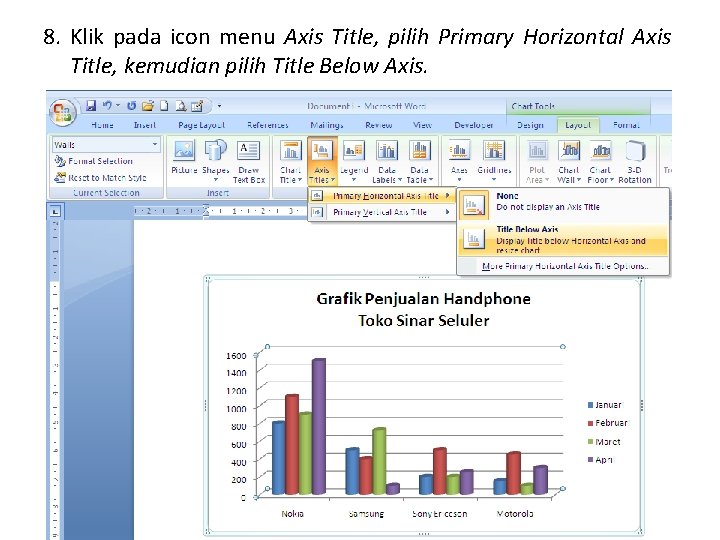Click Draw Text Box icon

pyautogui.click(x=248, y=162)
